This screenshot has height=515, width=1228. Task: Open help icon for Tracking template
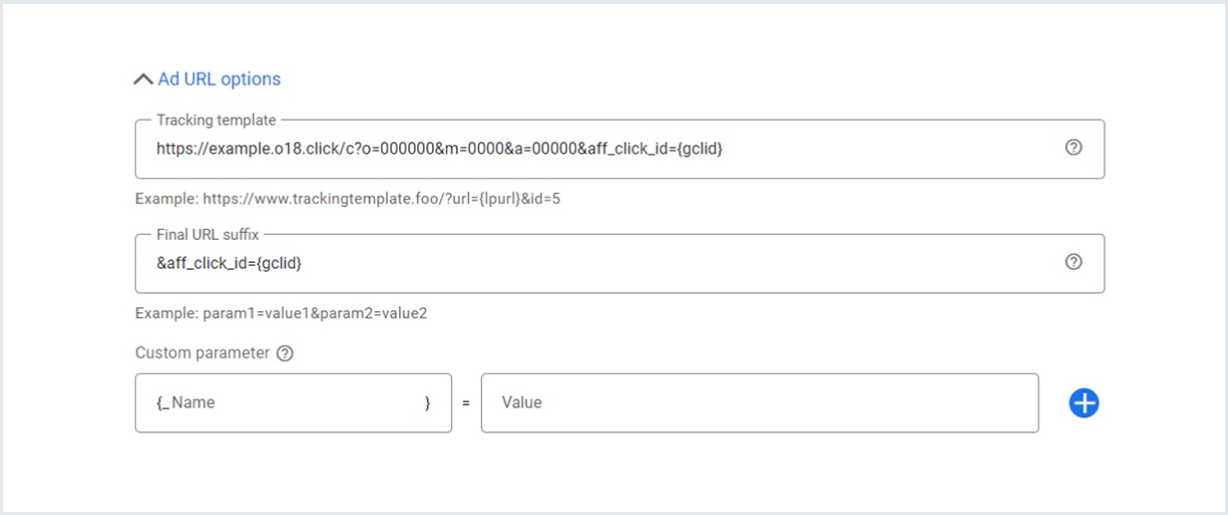coord(1073,148)
